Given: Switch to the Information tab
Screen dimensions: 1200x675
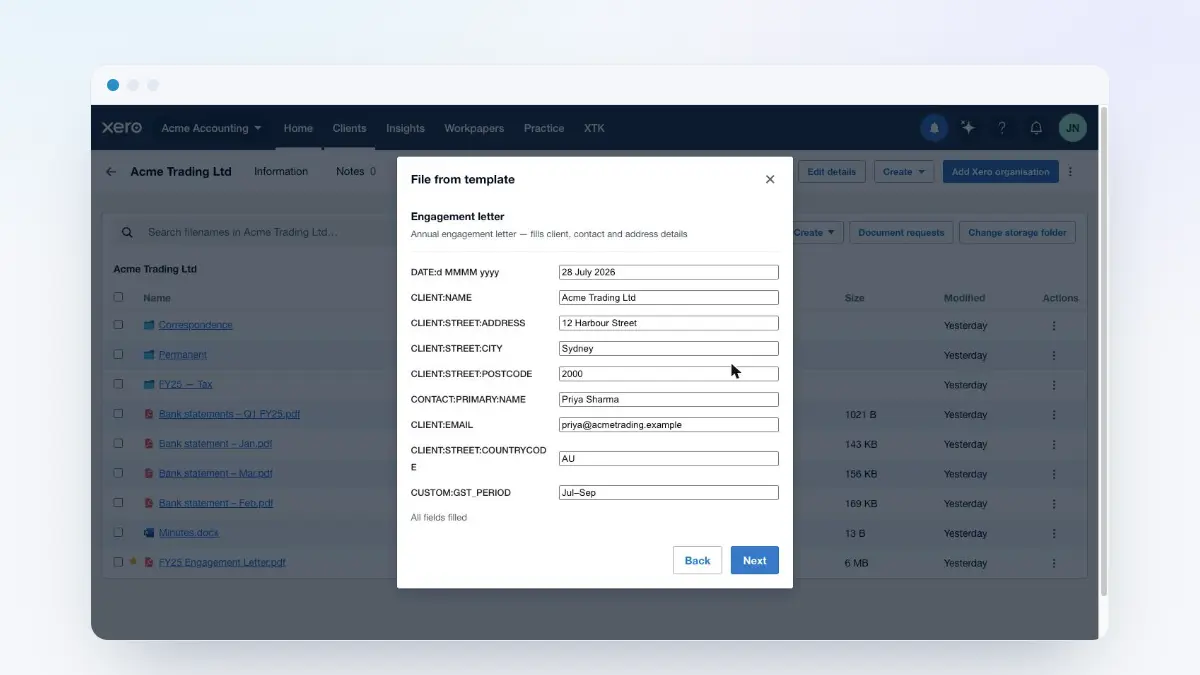Looking at the screenshot, I should pos(281,171).
